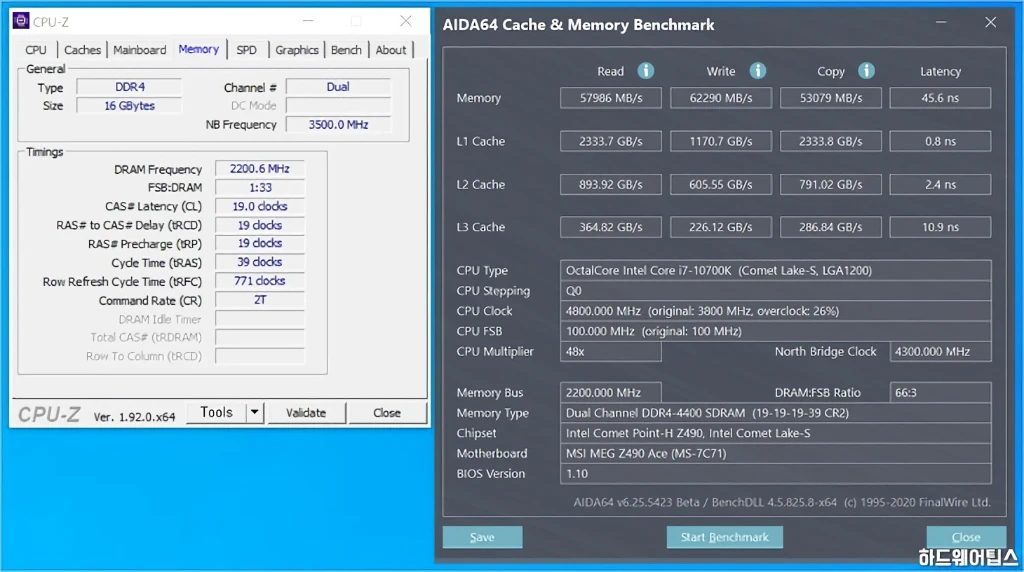This screenshot has width=1024, height=572.
Task: Click the Chipset field Intel Comet Point-H Z490
Action: coord(776,433)
